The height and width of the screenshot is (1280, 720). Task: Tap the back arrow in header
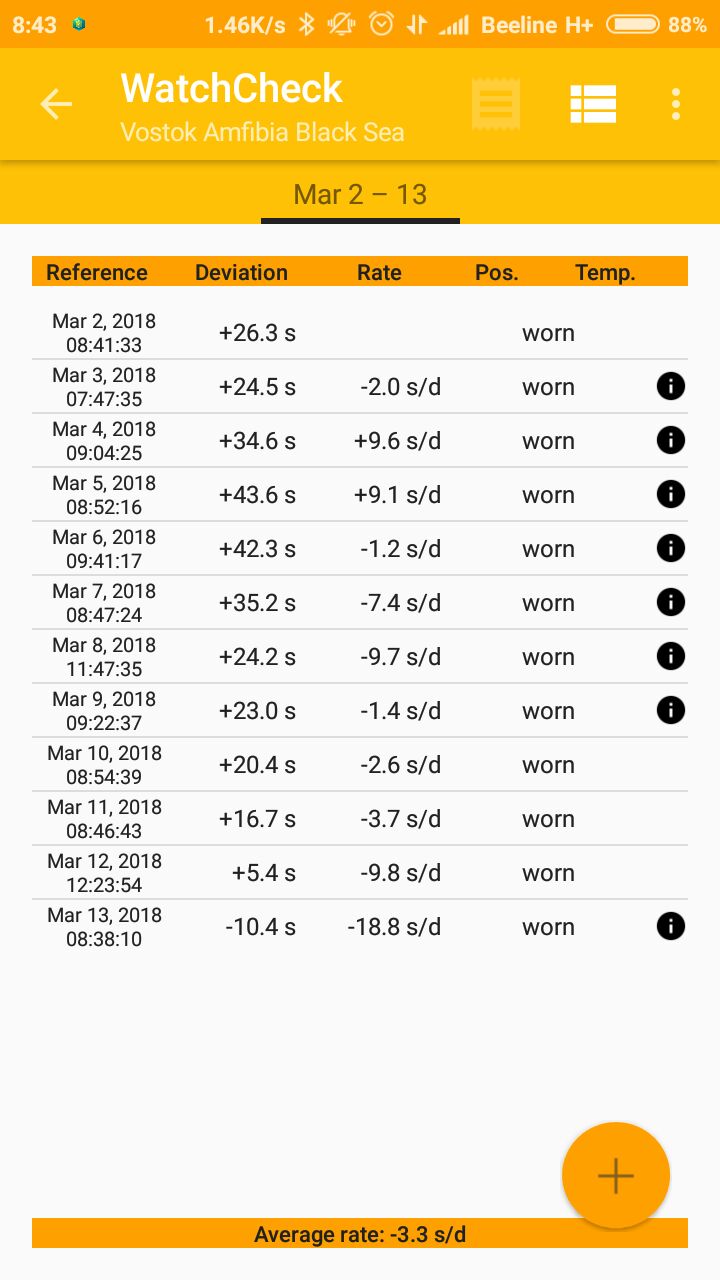(56, 104)
